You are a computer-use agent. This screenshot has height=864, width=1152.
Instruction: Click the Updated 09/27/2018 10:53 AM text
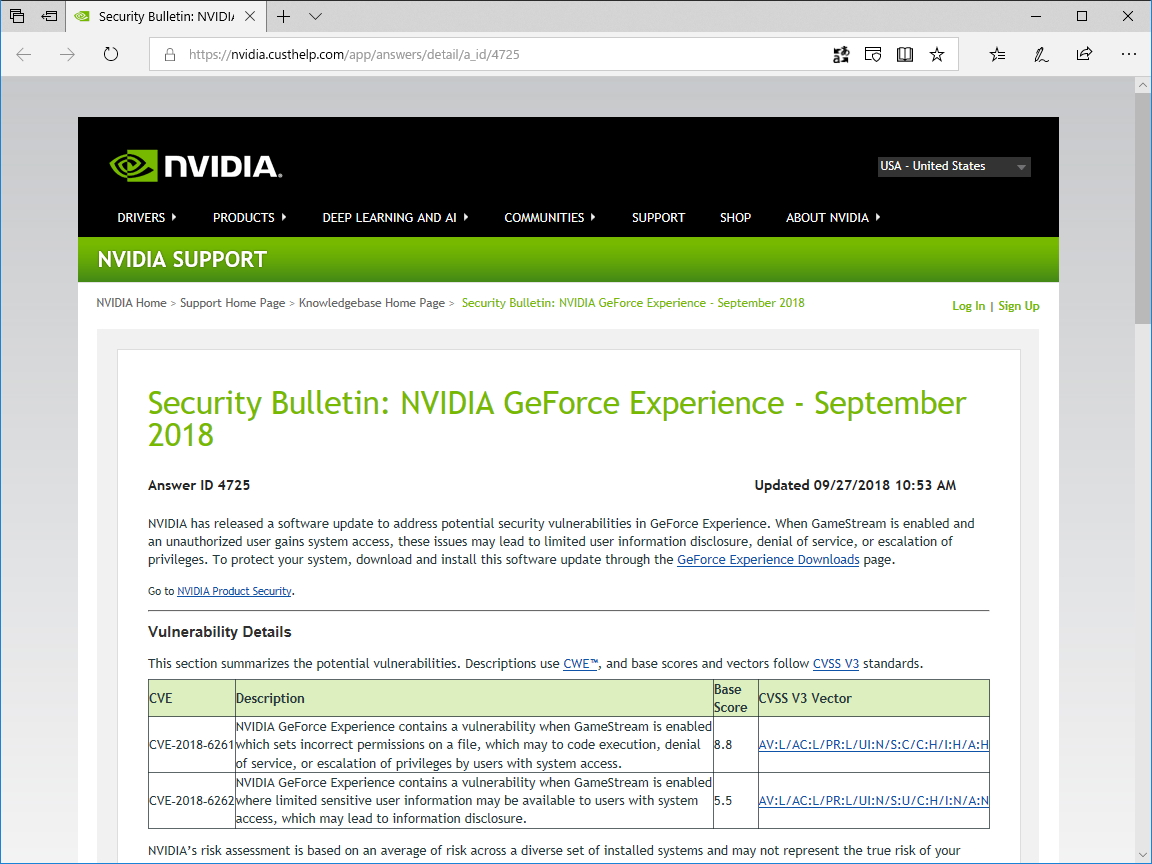point(855,486)
